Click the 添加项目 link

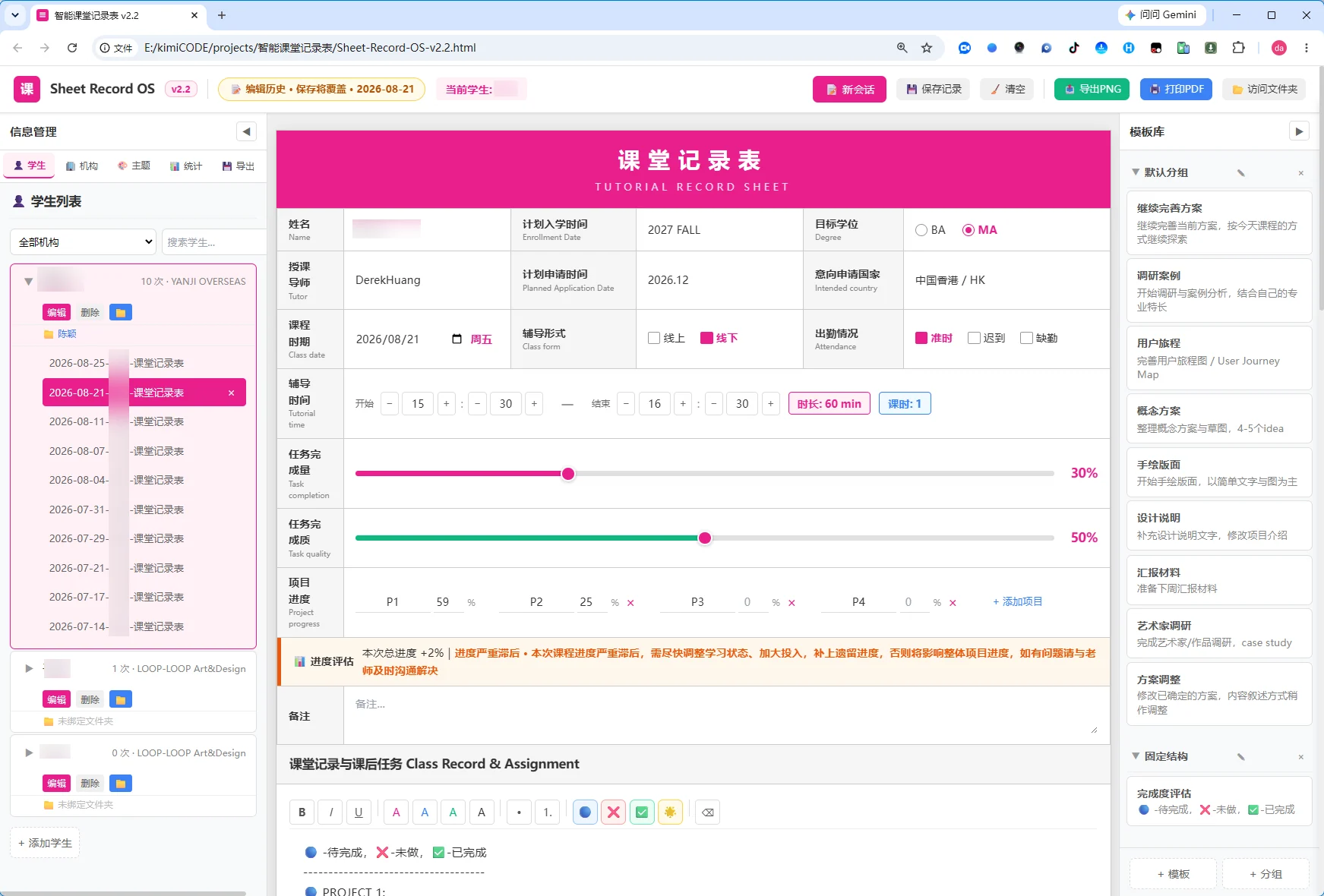pos(1018,601)
